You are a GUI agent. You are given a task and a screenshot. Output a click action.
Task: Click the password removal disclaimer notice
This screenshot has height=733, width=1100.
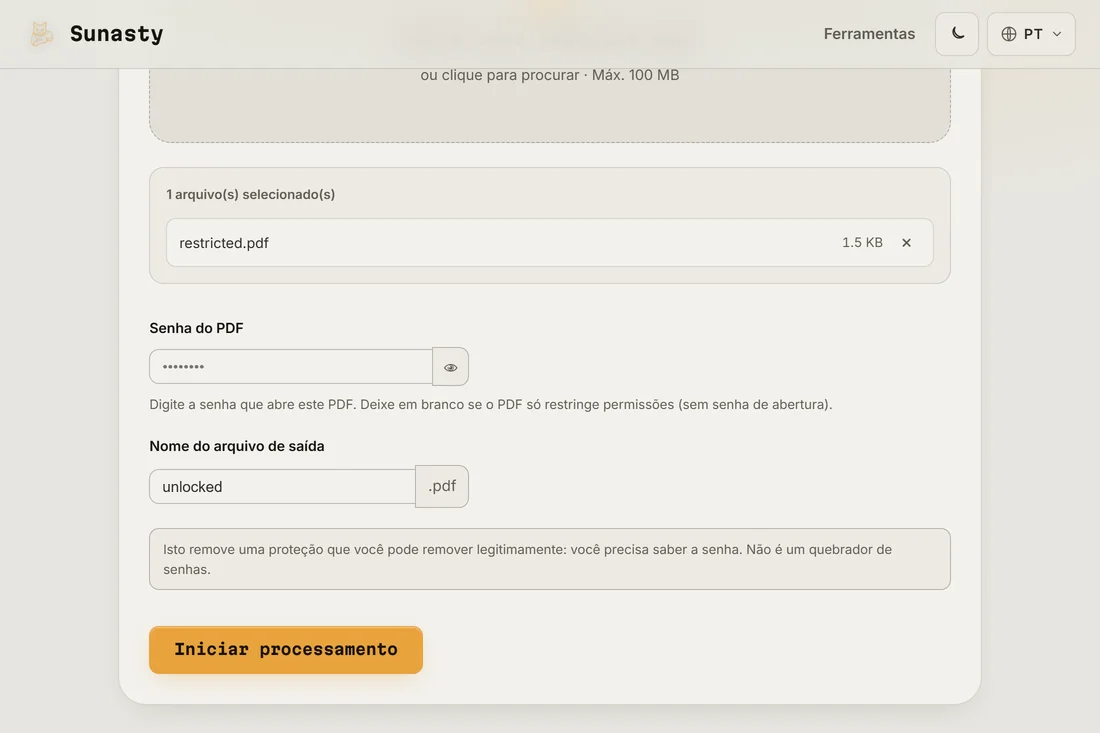point(550,559)
